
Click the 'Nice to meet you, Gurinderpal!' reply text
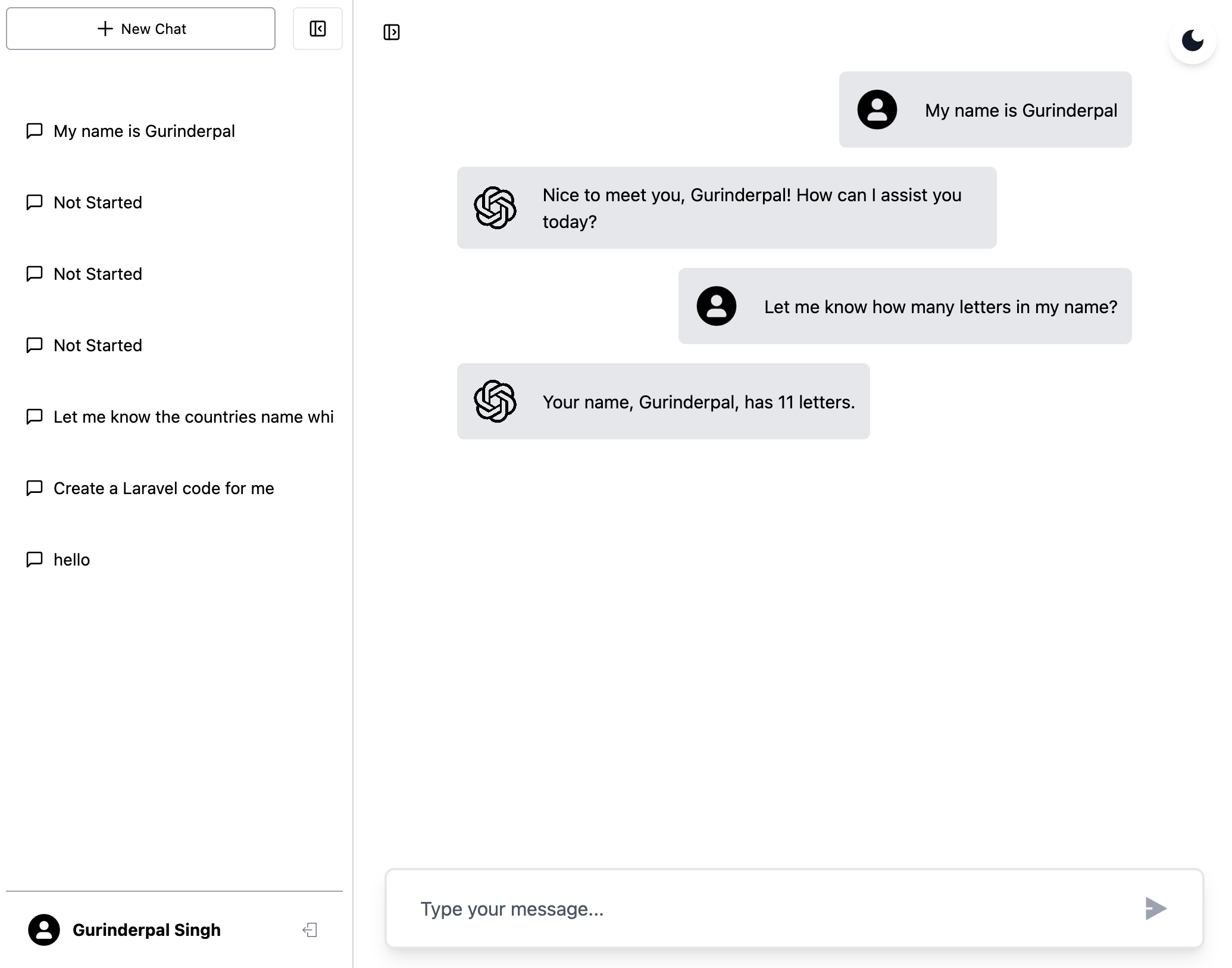click(752, 208)
